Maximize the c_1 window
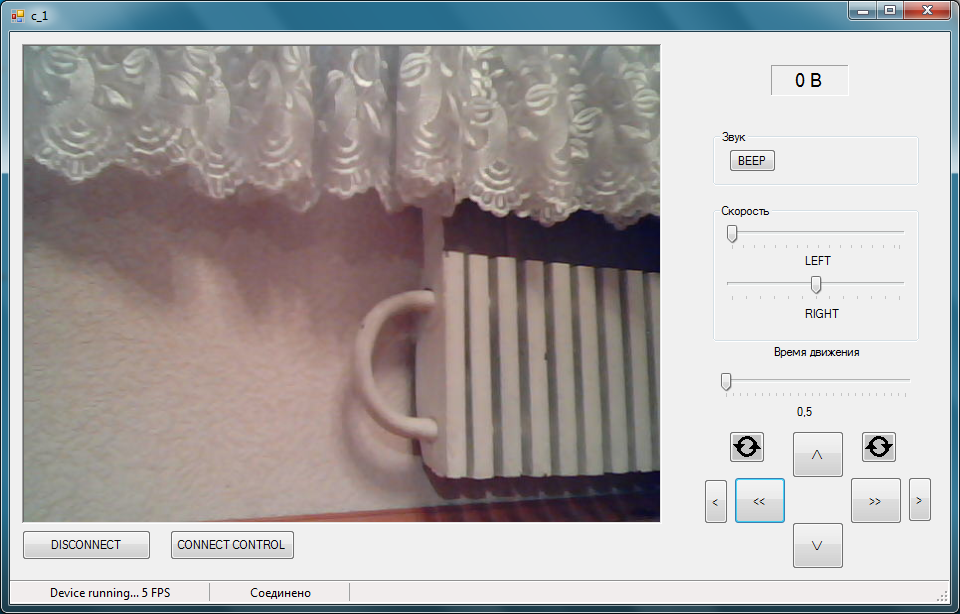 pyautogui.click(x=890, y=10)
